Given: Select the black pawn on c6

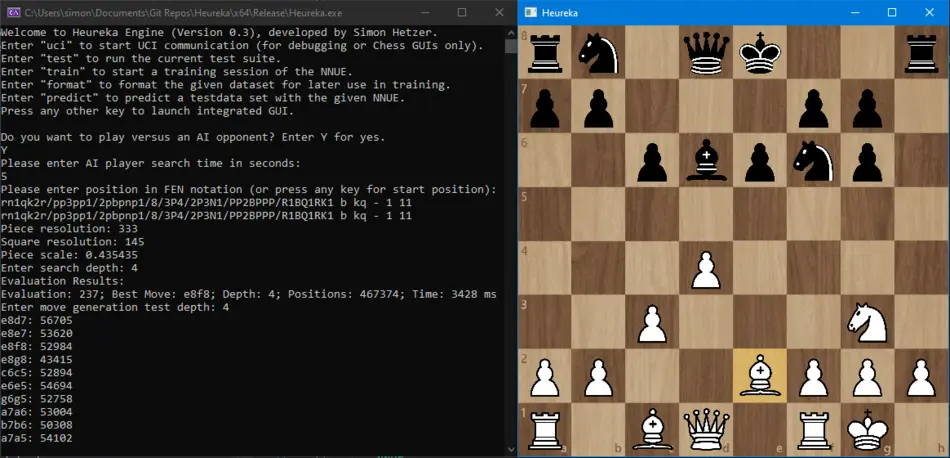Looking at the screenshot, I should pyautogui.click(x=653, y=159).
